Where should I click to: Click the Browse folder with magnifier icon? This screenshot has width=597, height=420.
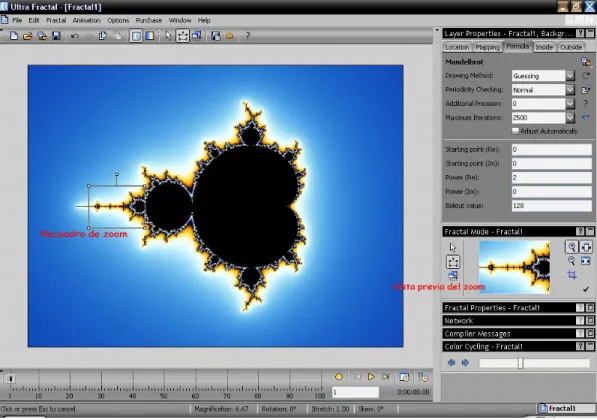pyautogui.click(x=42, y=36)
